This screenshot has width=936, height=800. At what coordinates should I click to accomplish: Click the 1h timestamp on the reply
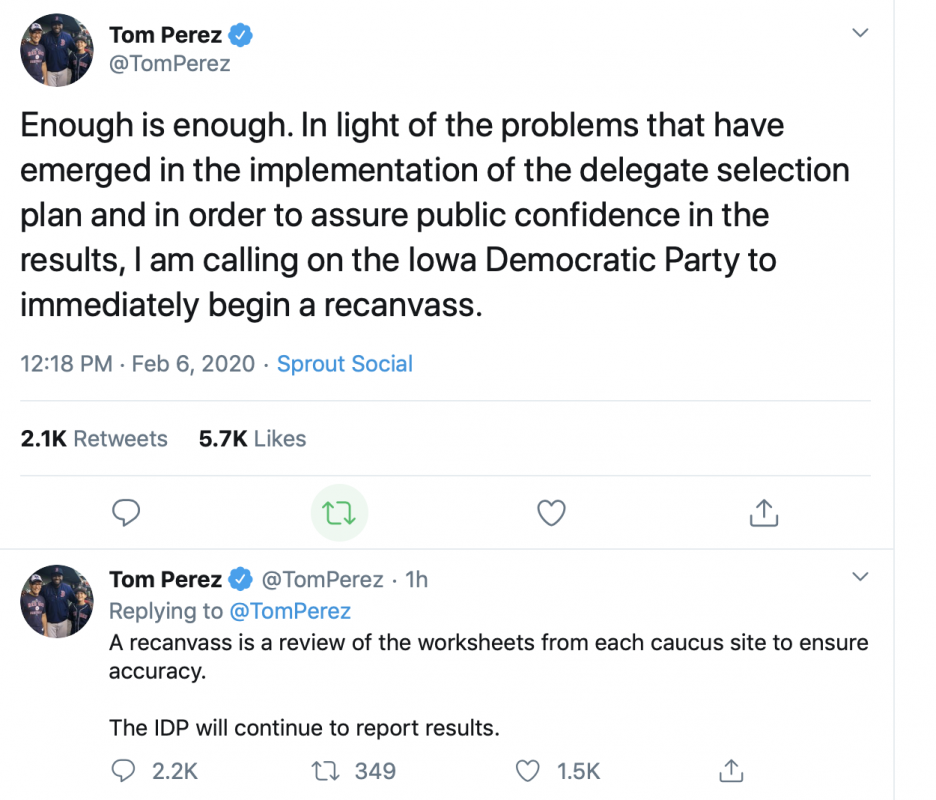[416, 579]
